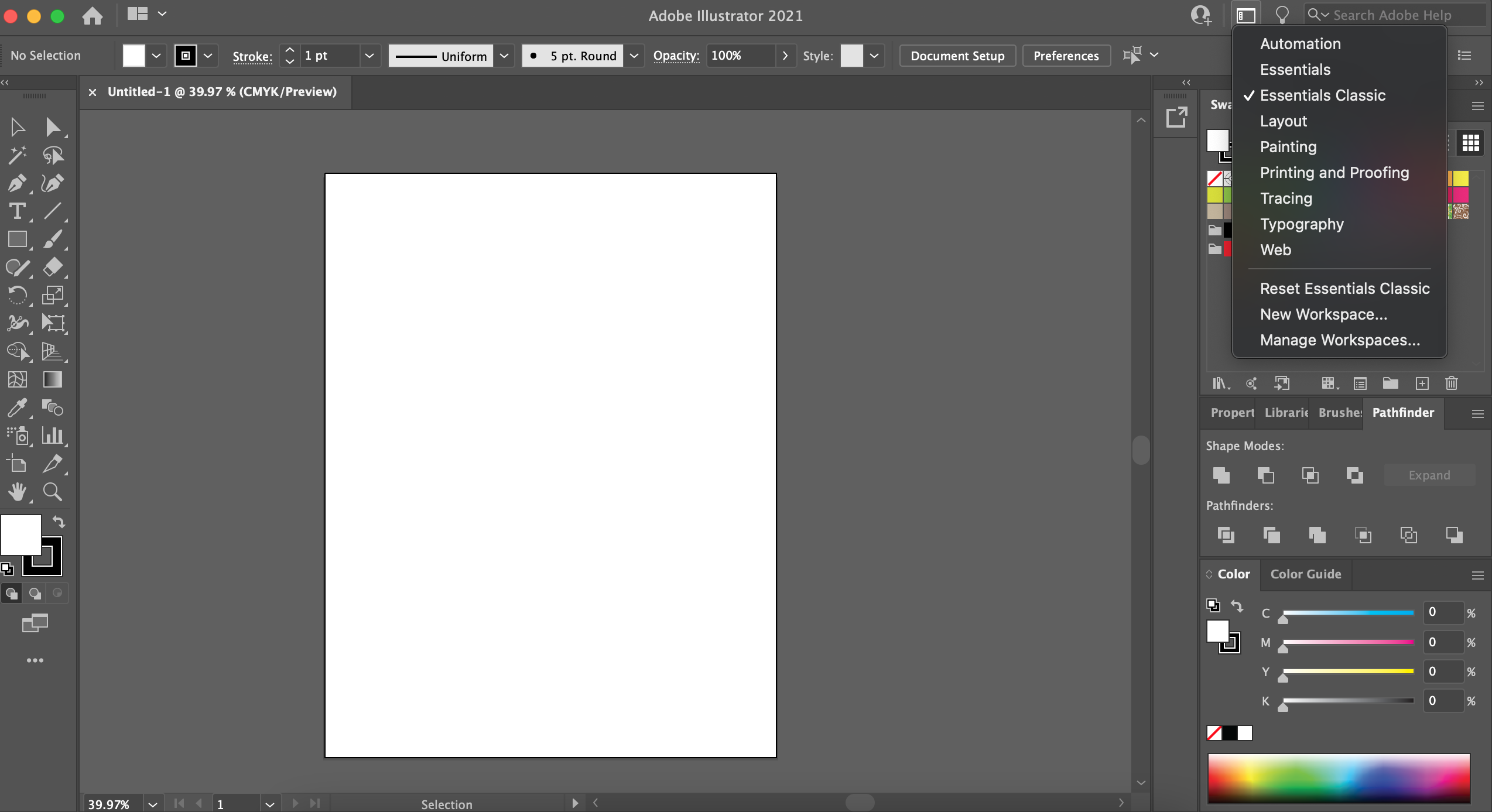The height and width of the screenshot is (812, 1492).
Task: Open the Uniform variable width profile dropdown
Action: tap(504, 56)
